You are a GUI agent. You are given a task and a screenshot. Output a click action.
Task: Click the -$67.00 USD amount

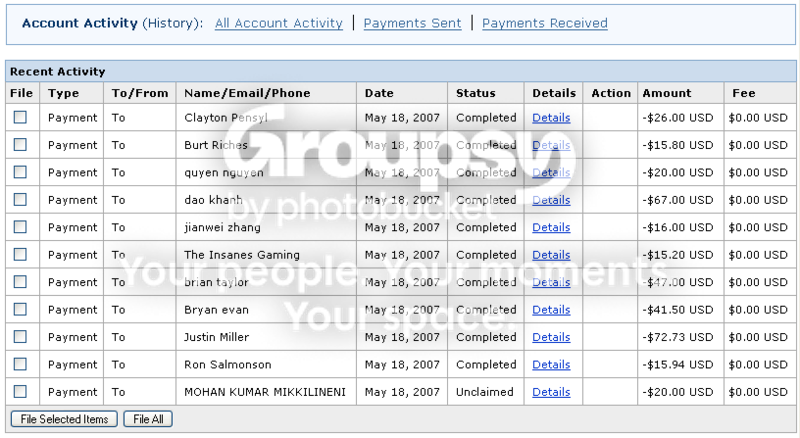(x=678, y=200)
